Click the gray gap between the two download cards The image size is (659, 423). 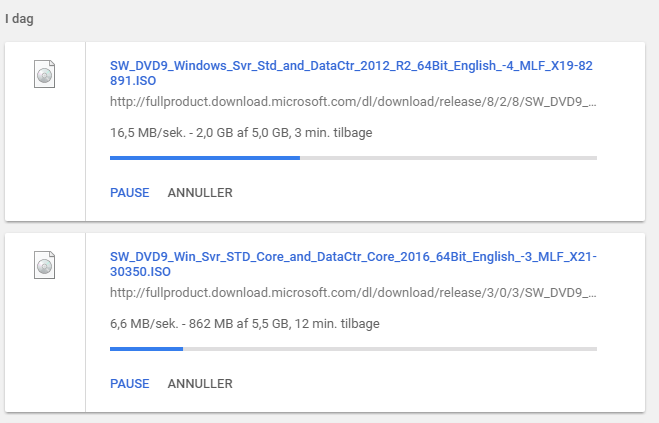pos(325,227)
